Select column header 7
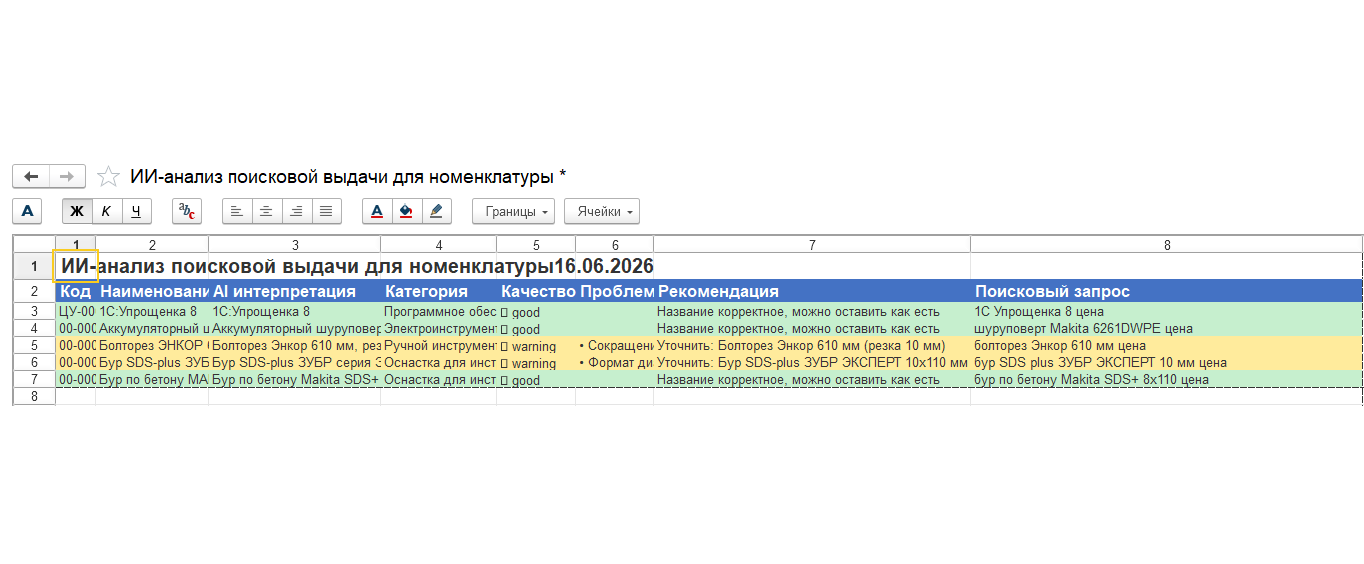This screenshot has height=564, width=1364. [812, 244]
